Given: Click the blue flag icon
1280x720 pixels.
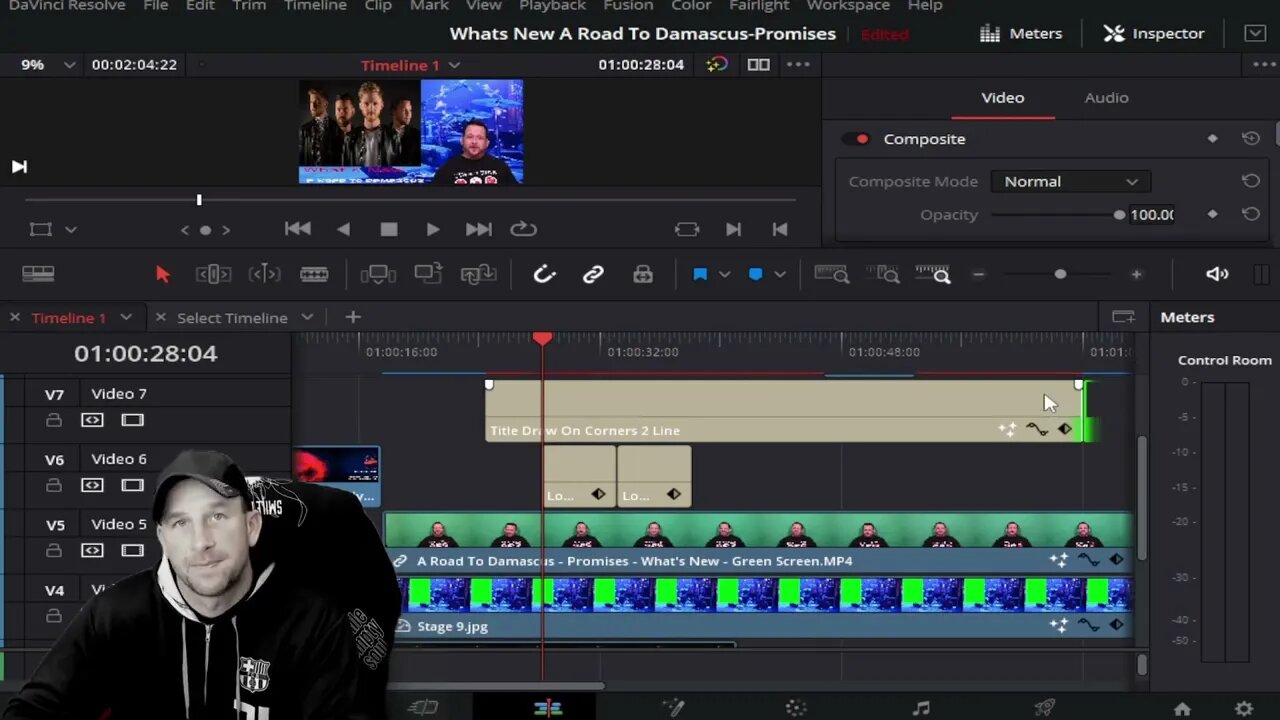Looking at the screenshot, I should 700,274.
